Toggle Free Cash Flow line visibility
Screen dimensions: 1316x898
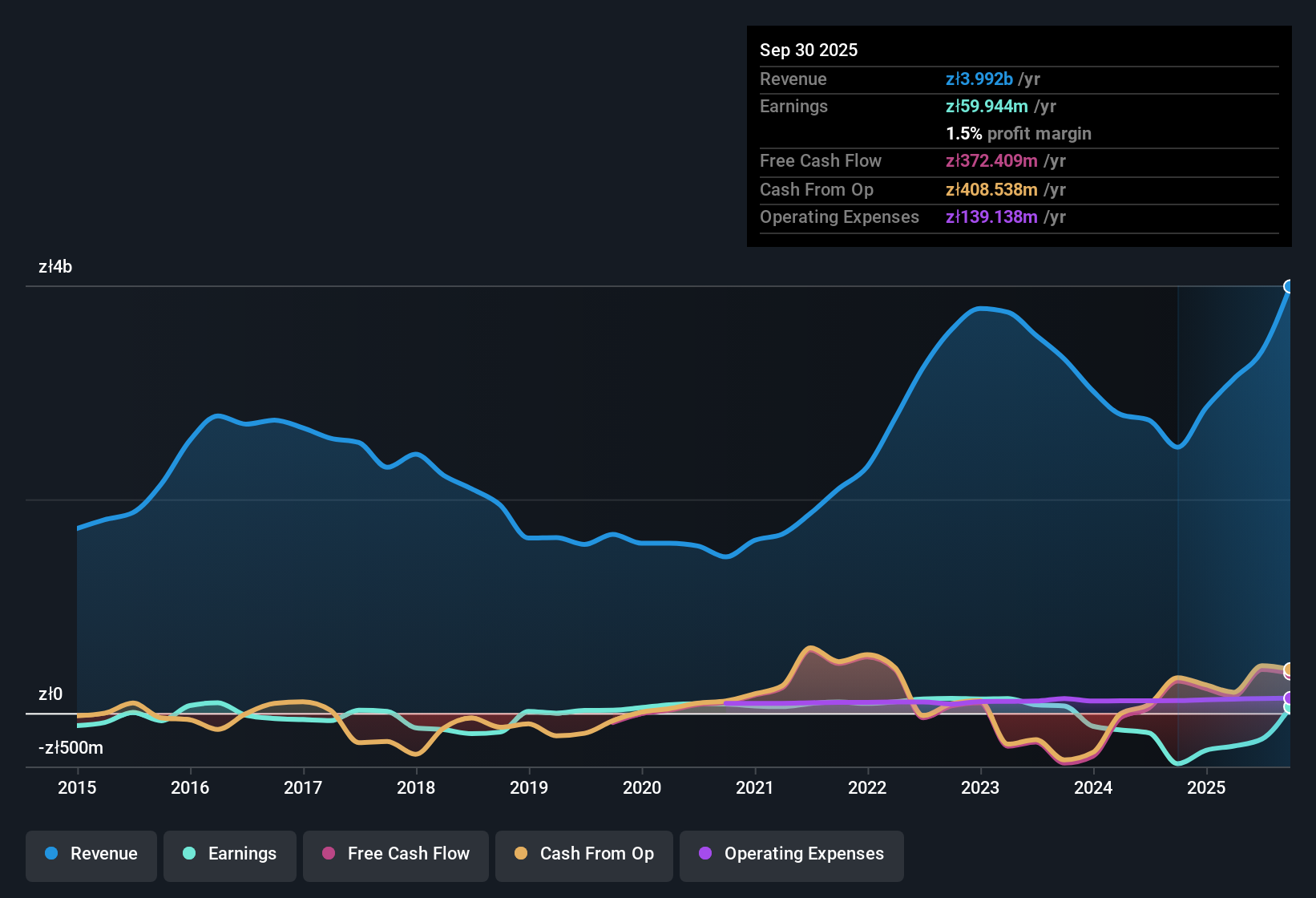pyautogui.click(x=395, y=854)
